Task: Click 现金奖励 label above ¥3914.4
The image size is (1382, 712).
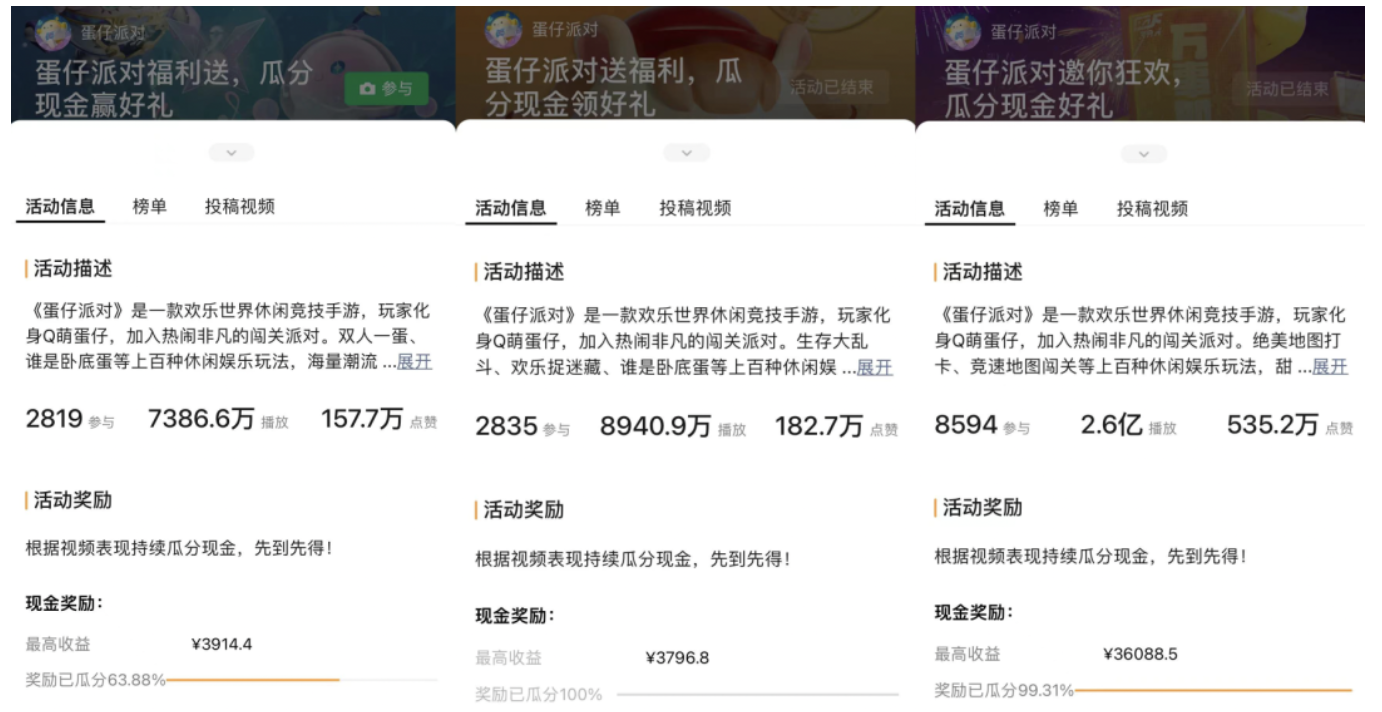Action: click(65, 603)
